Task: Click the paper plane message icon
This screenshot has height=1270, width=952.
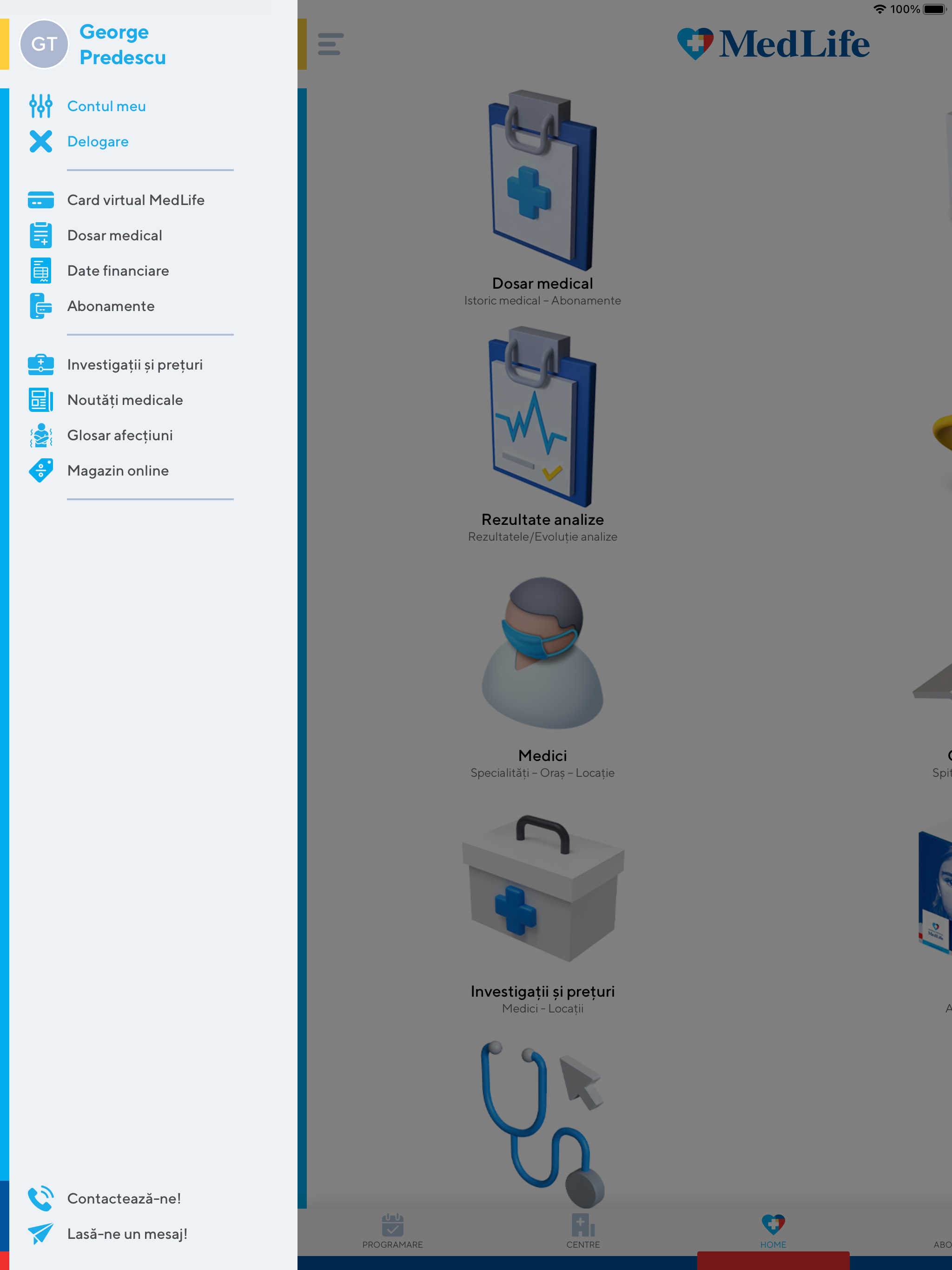Action: [x=40, y=1233]
